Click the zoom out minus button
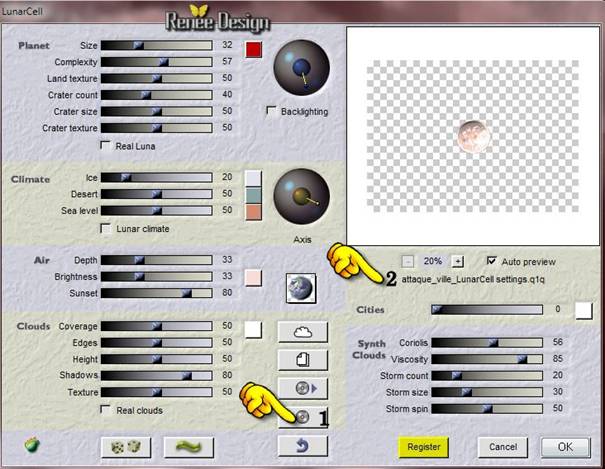The width and height of the screenshot is (605, 469). [407, 261]
